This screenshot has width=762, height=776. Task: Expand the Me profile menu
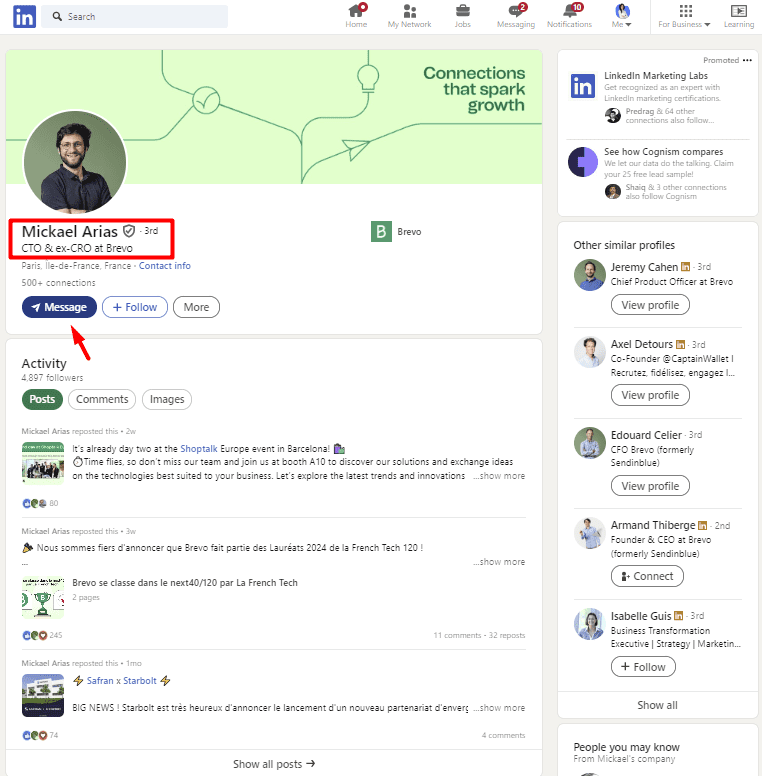pos(621,16)
